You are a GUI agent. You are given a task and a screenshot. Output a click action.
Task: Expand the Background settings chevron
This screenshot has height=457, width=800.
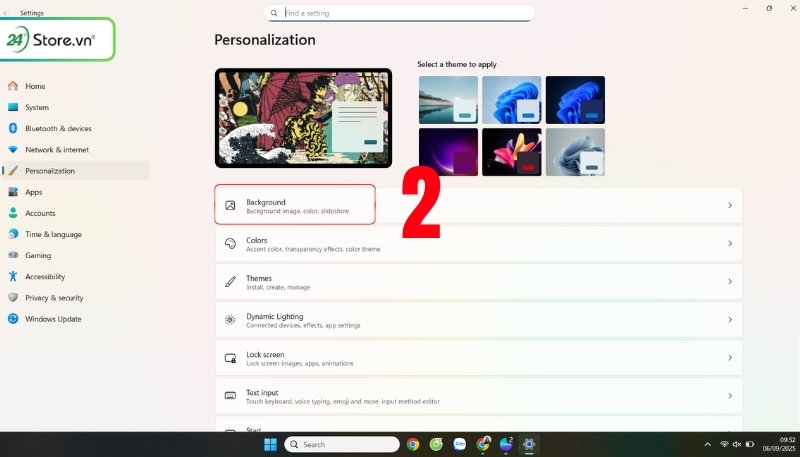click(730, 205)
